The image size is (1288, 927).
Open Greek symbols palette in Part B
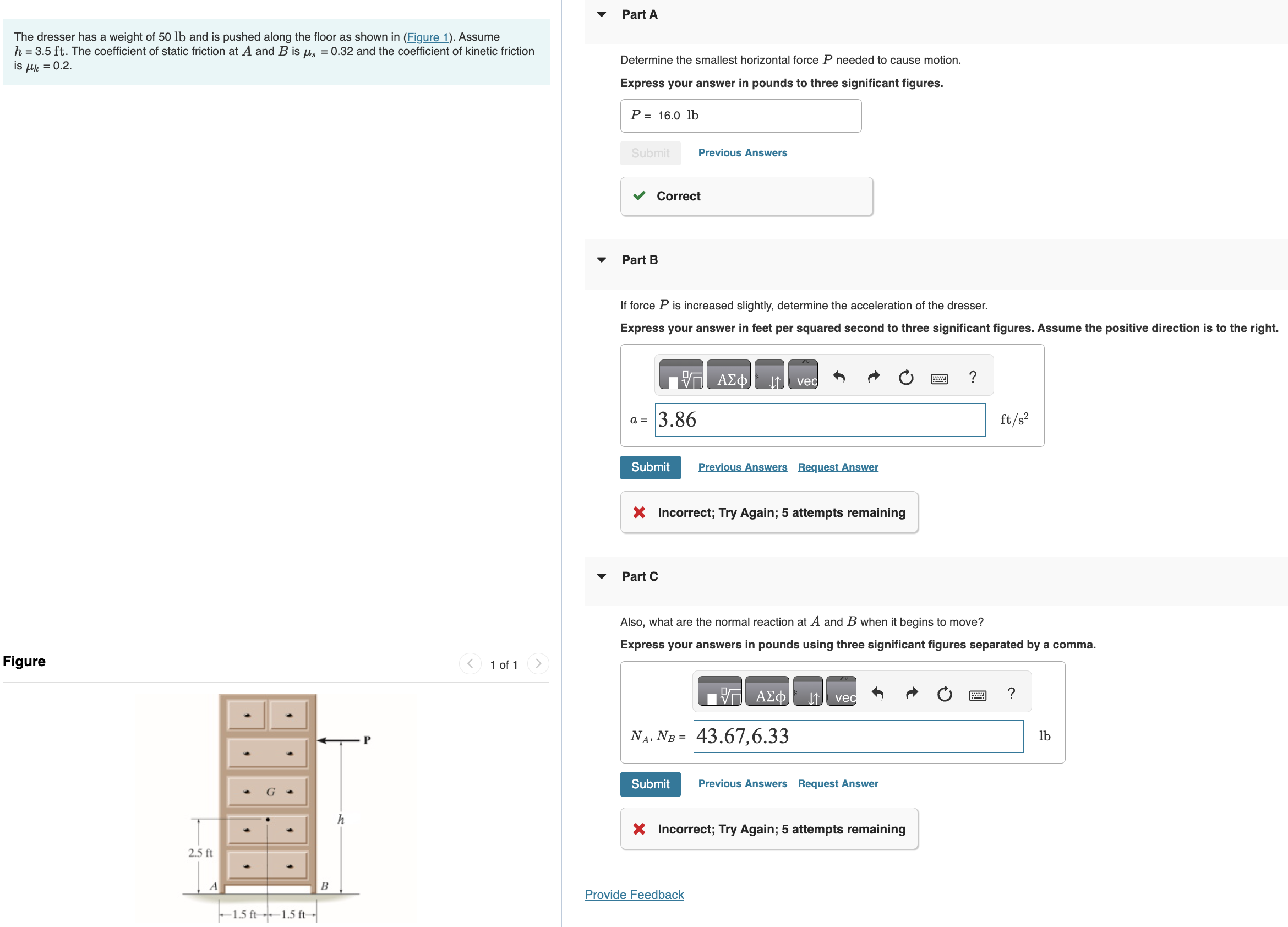729,375
